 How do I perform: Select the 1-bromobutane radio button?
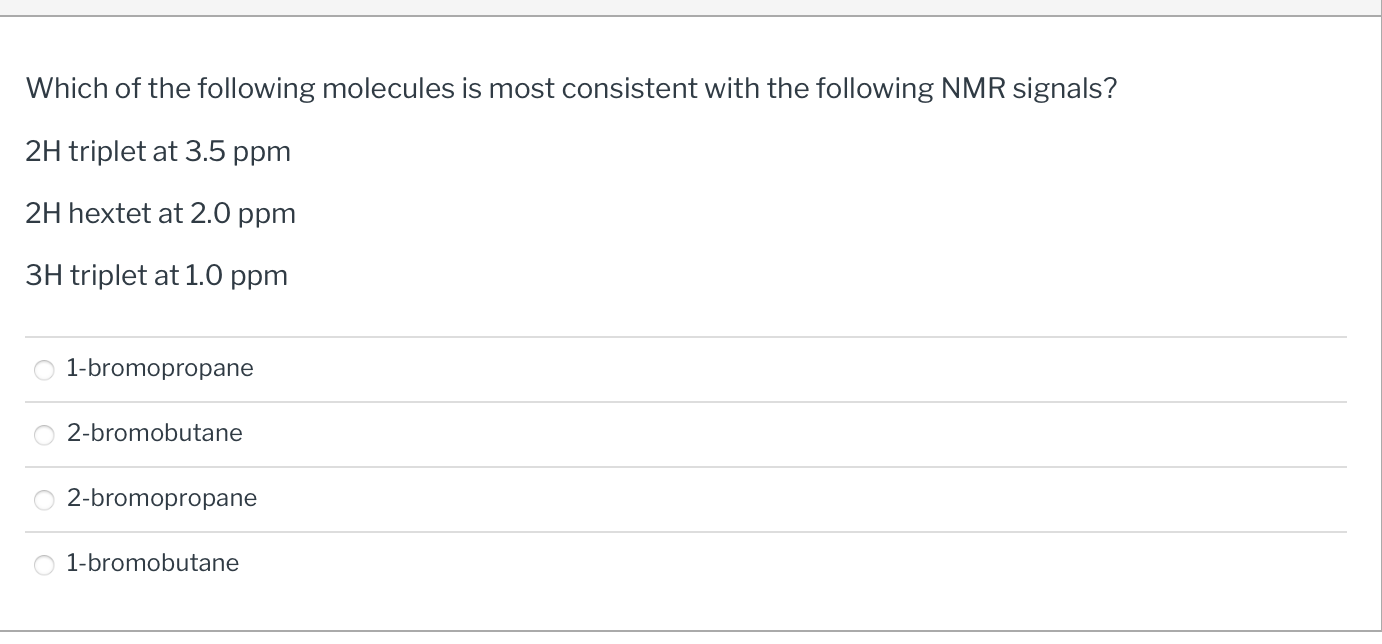click(x=44, y=564)
